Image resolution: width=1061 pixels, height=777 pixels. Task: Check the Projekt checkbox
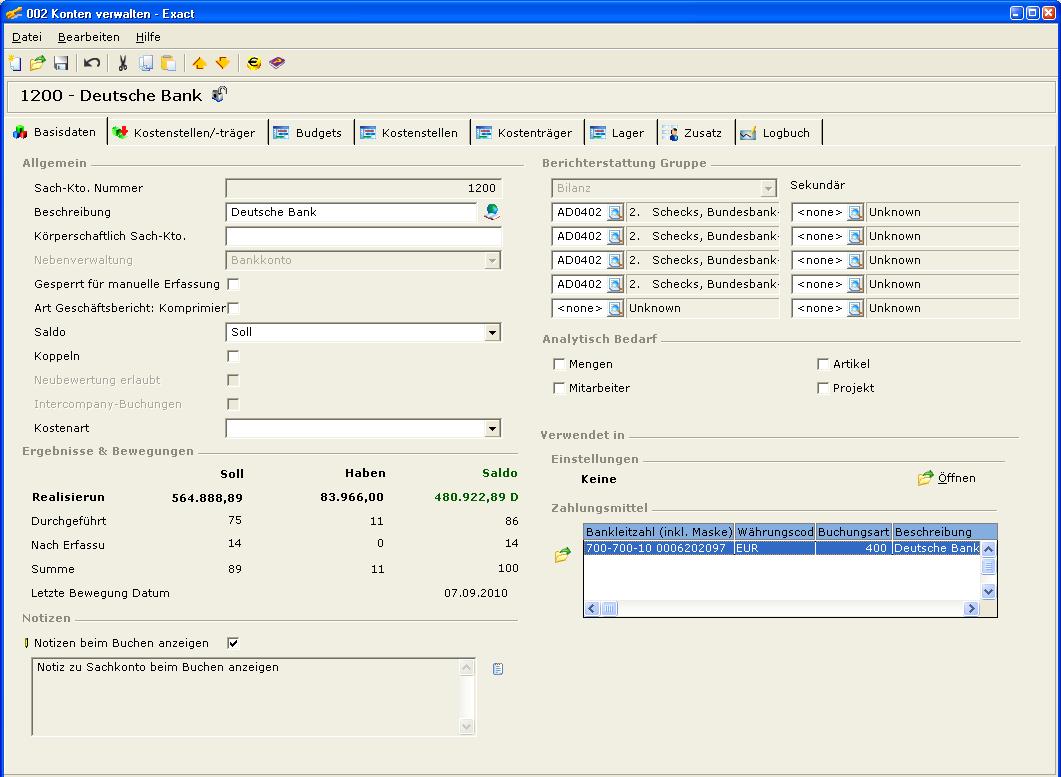(x=823, y=388)
